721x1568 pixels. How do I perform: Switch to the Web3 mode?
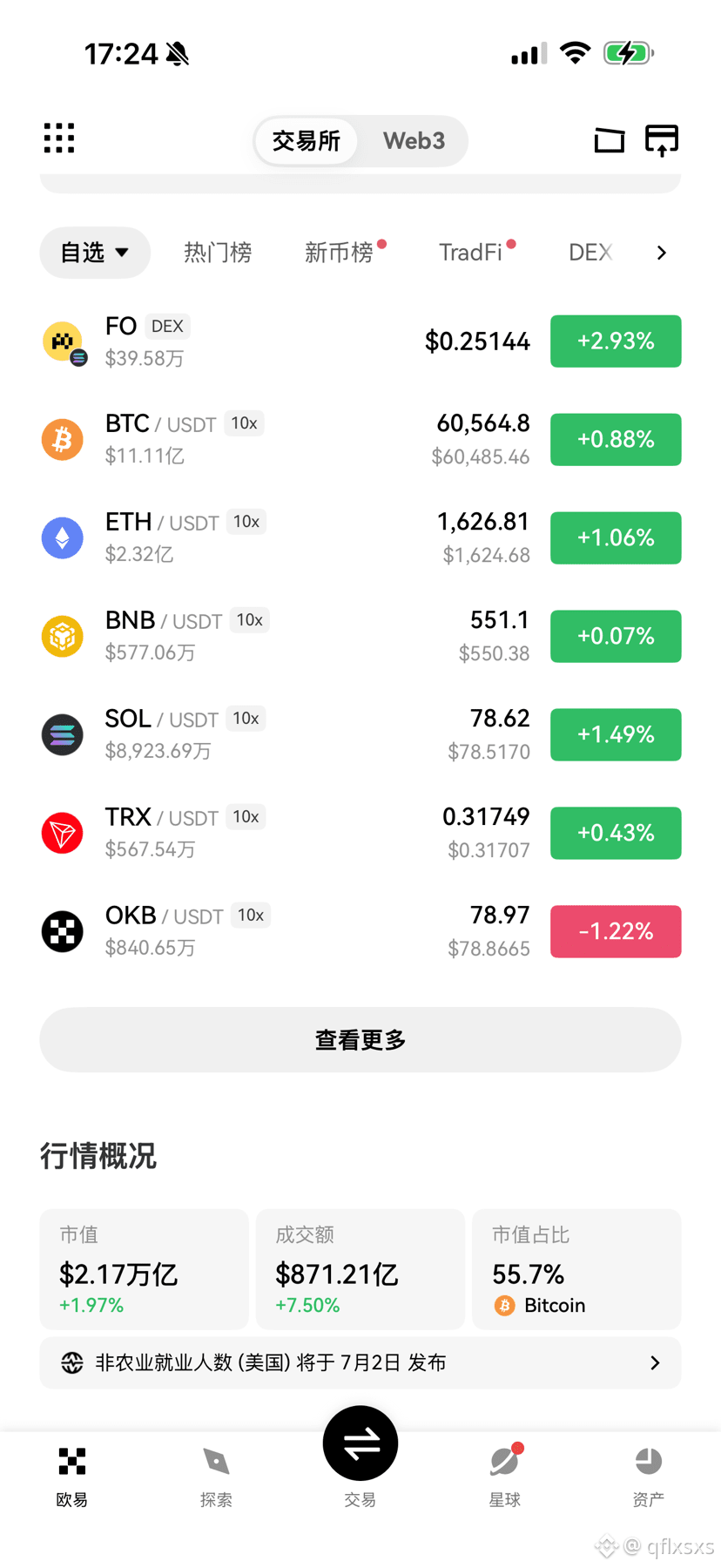pos(414,141)
